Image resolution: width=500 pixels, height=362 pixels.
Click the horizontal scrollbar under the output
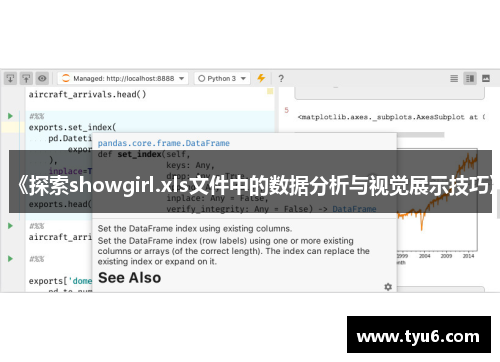420,135
